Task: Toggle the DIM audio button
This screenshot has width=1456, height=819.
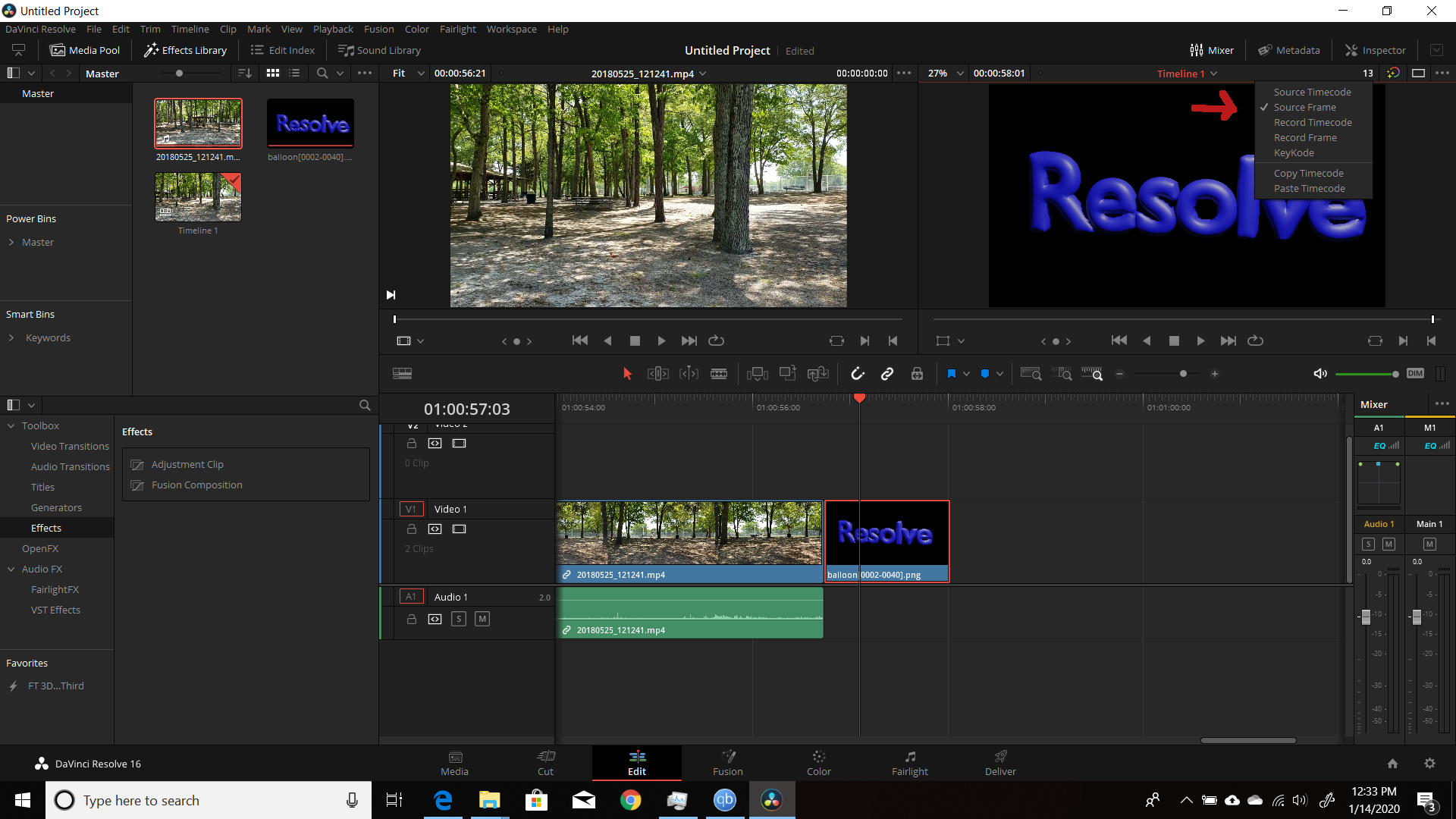Action: [x=1415, y=373]
